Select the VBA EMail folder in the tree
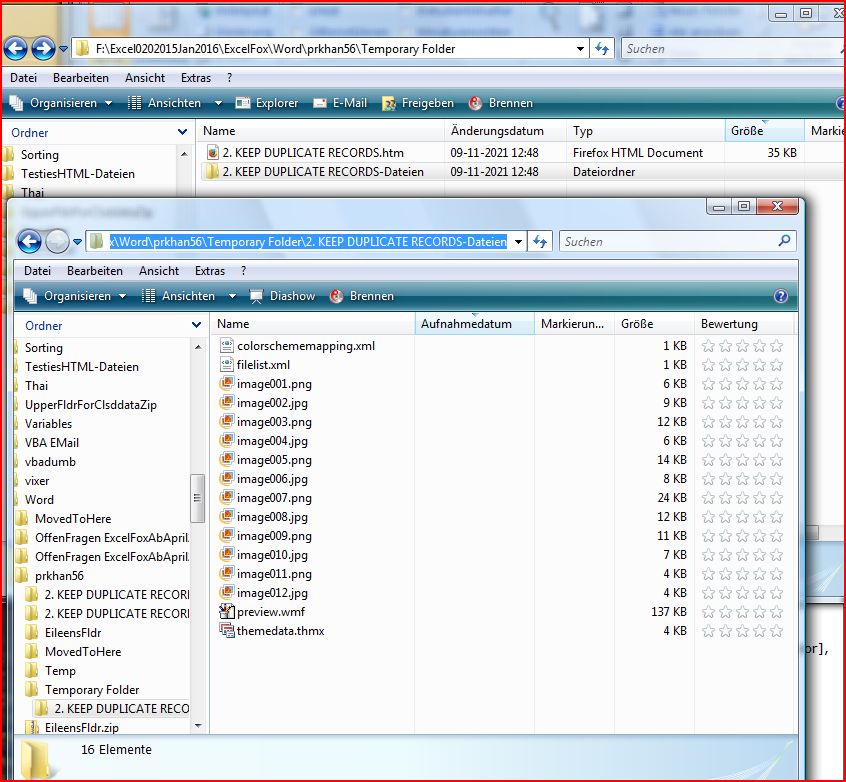 point(52,443)
